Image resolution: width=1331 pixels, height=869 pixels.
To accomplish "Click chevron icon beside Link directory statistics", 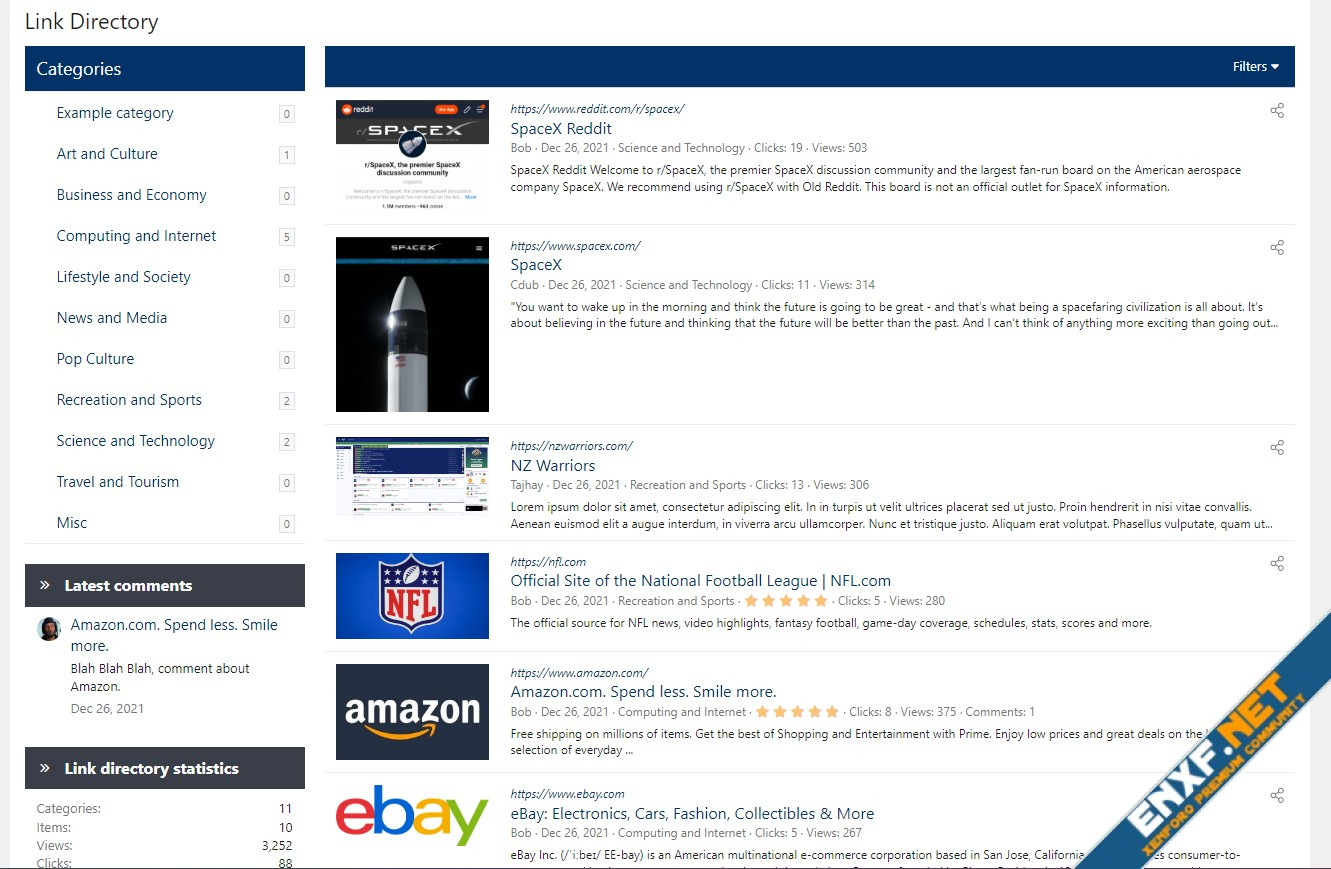I will click(x=45, y=768).
